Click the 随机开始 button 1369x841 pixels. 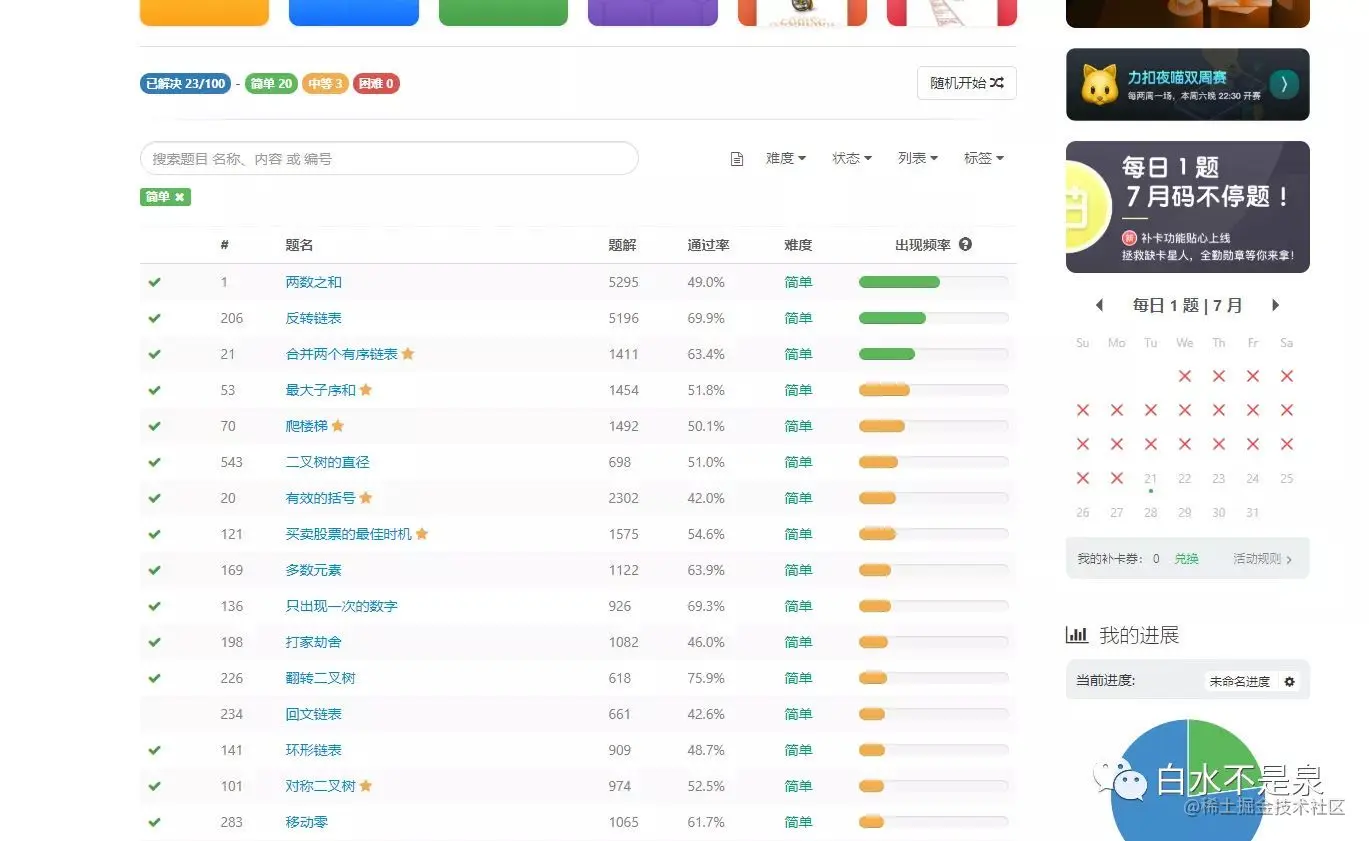[967, 83]
